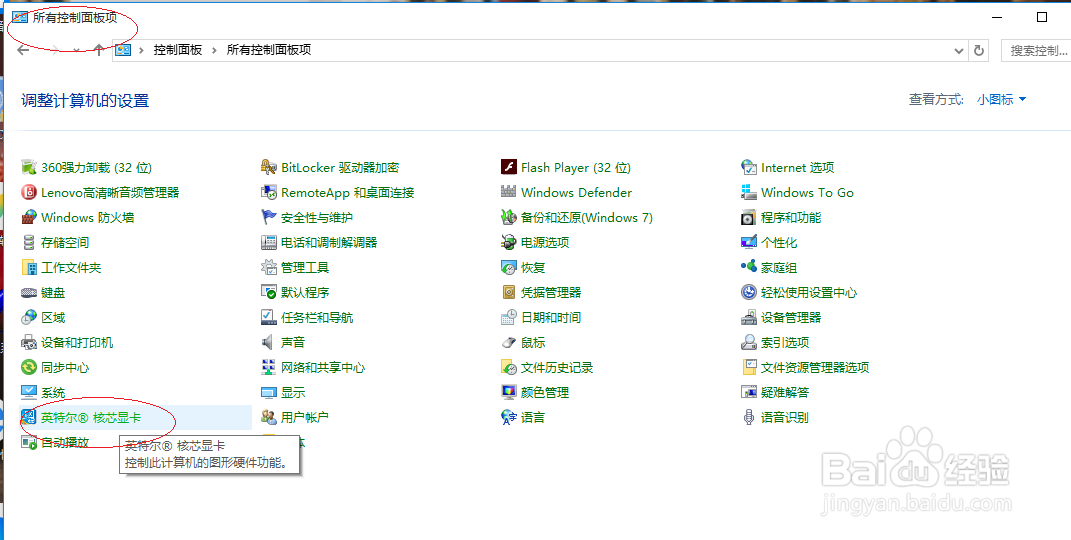Open 文件历史记录 icon
Viewport: 1071px width, 540px height.
[508, 367]
